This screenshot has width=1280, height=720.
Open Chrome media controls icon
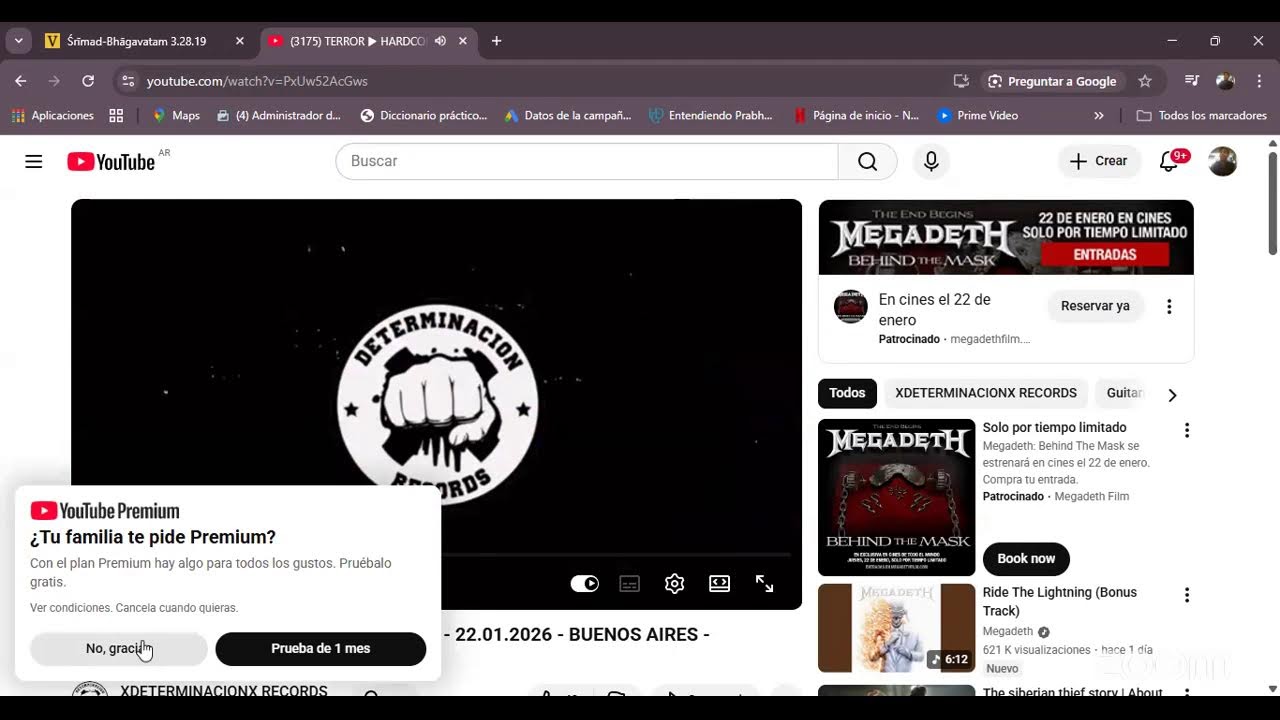pyautogui.click(x=1192, y=81)
